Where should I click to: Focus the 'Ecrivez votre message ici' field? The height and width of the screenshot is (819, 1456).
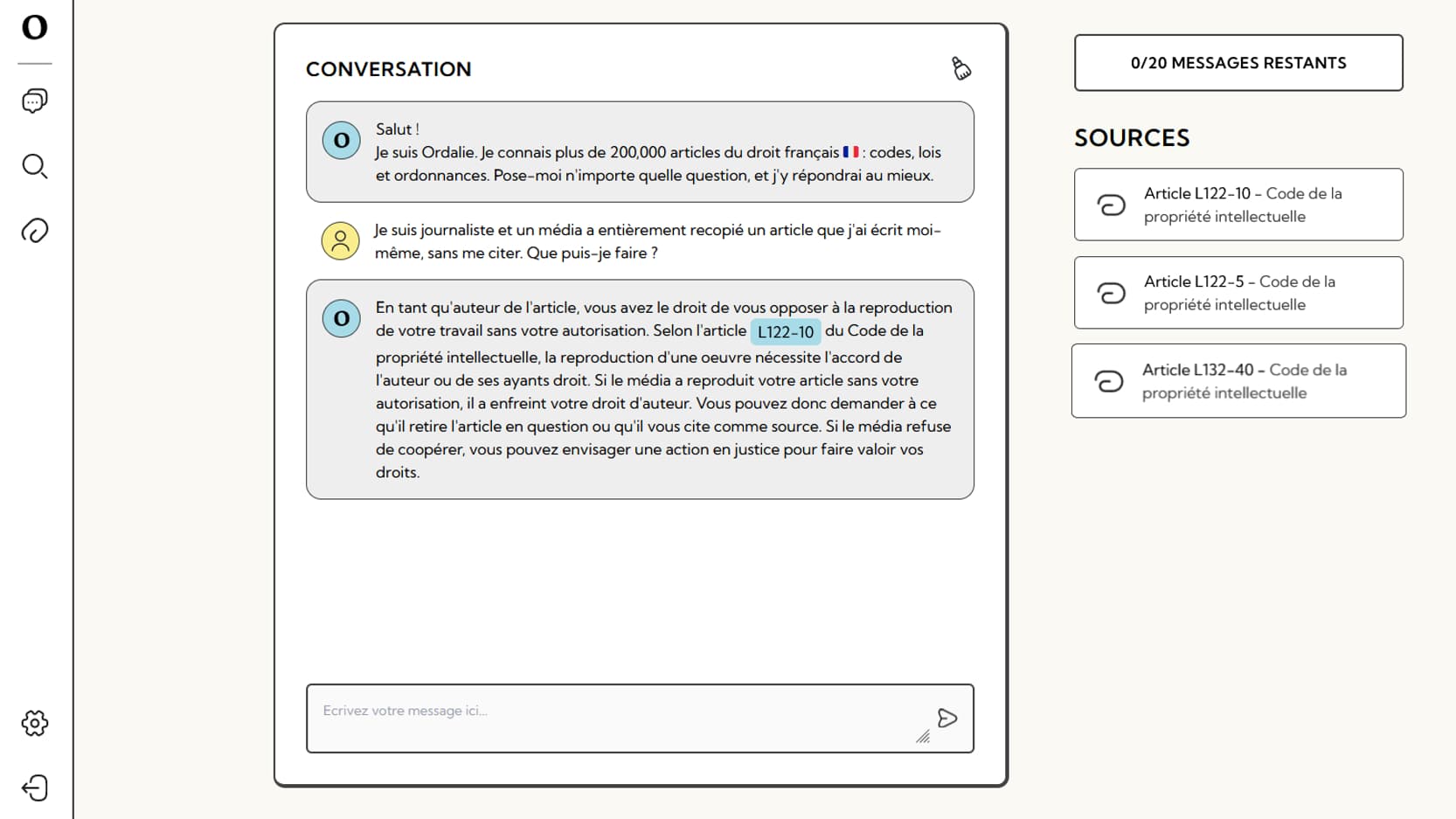640,718
